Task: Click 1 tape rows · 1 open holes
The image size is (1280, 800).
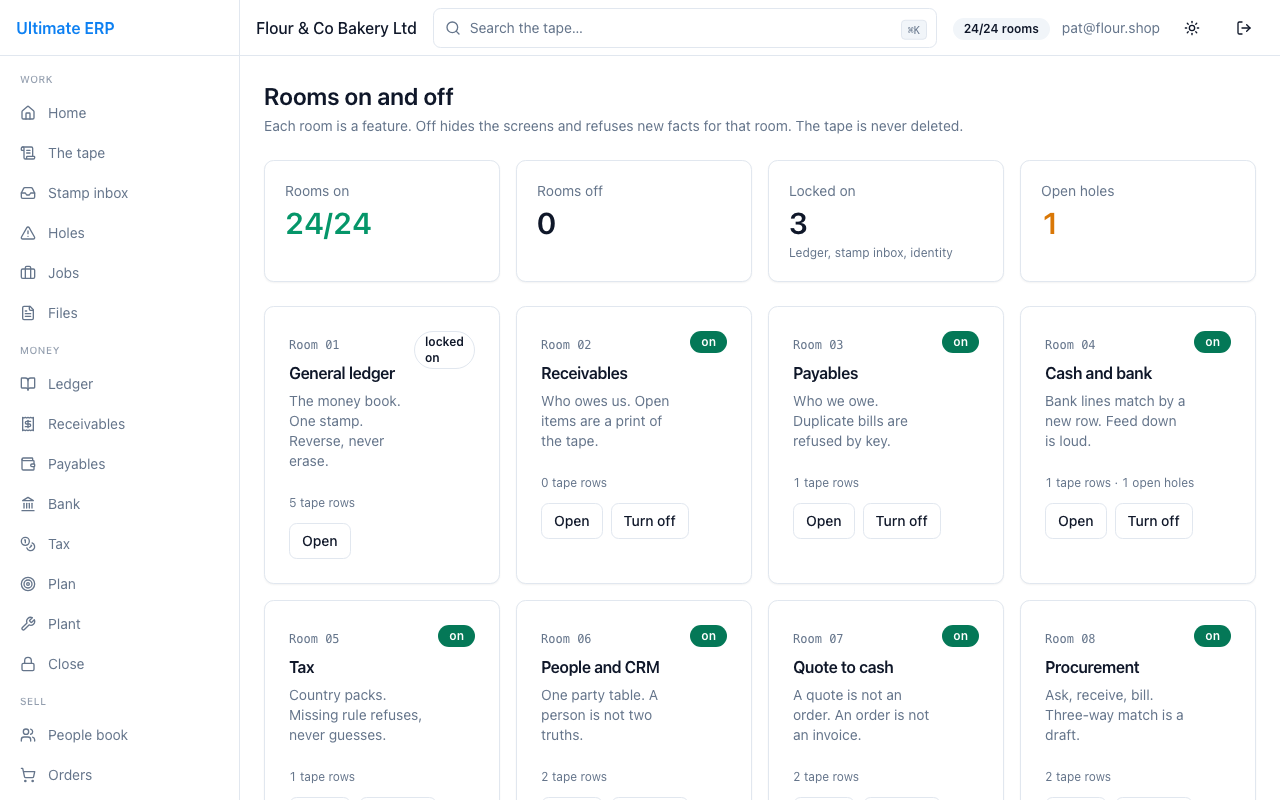Action: click(1119, 483)
